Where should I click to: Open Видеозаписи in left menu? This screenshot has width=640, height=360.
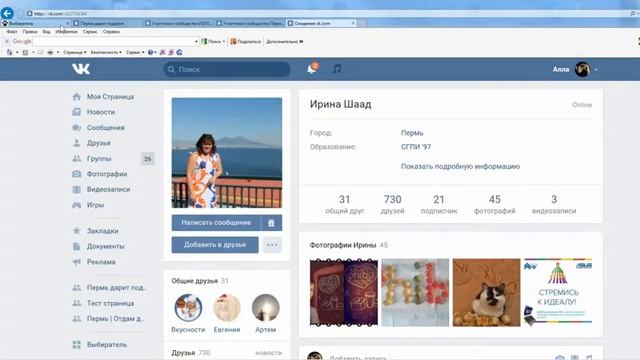(x=108, y=189)
